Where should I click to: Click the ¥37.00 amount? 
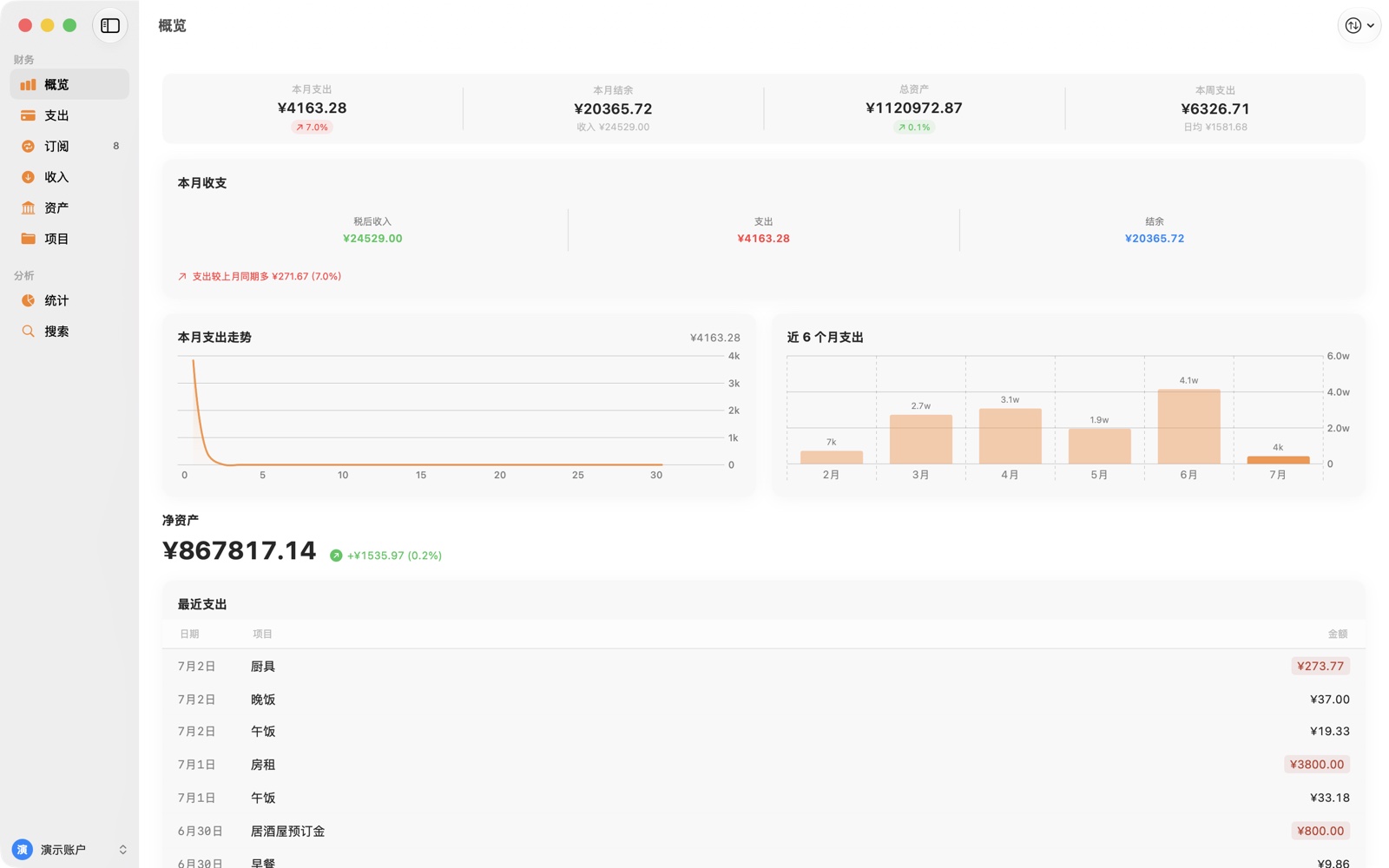(x=1330, y=699)
